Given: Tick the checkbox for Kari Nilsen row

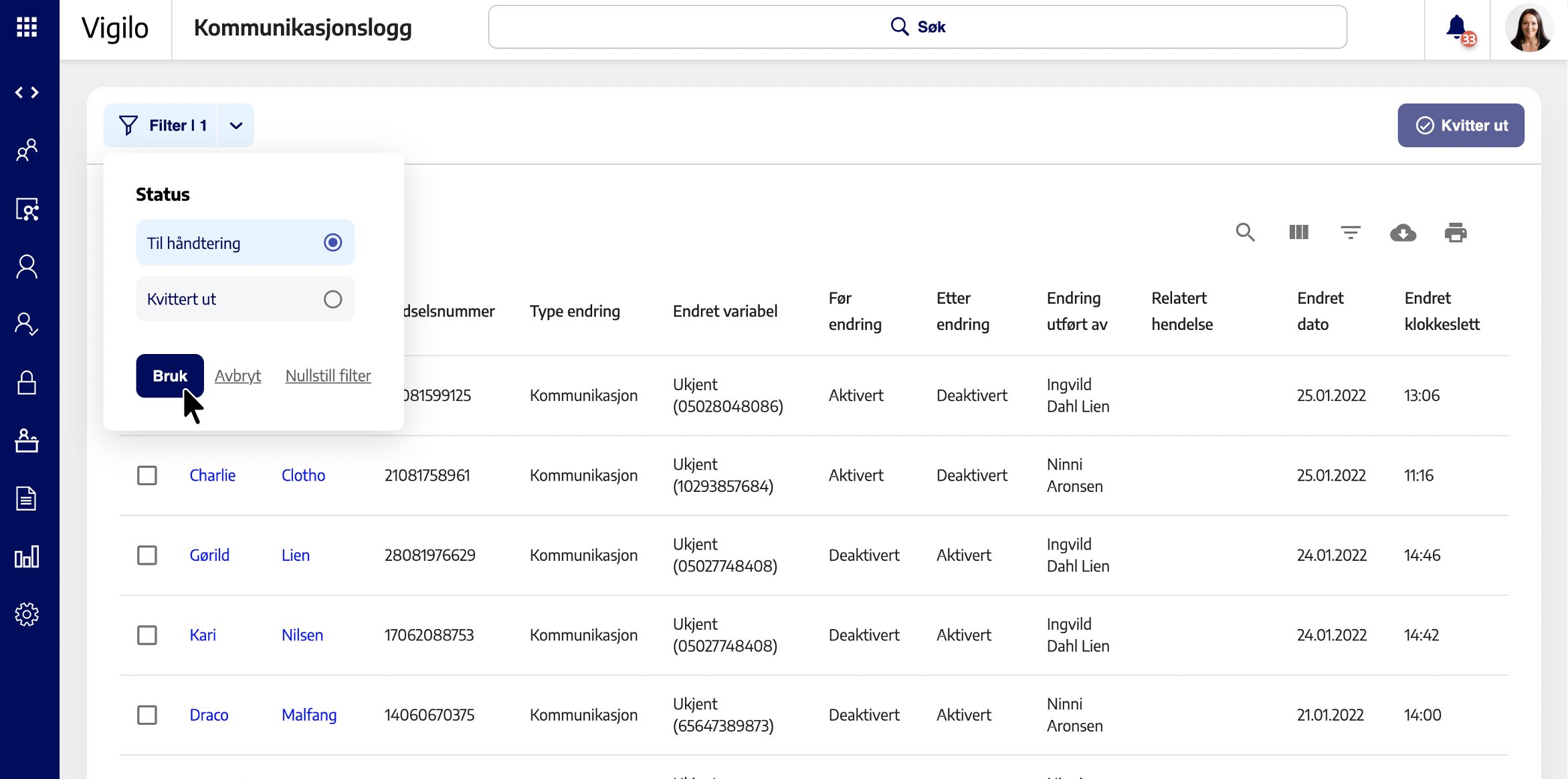Looking at the screenshot, I should (x=147, y=634).
